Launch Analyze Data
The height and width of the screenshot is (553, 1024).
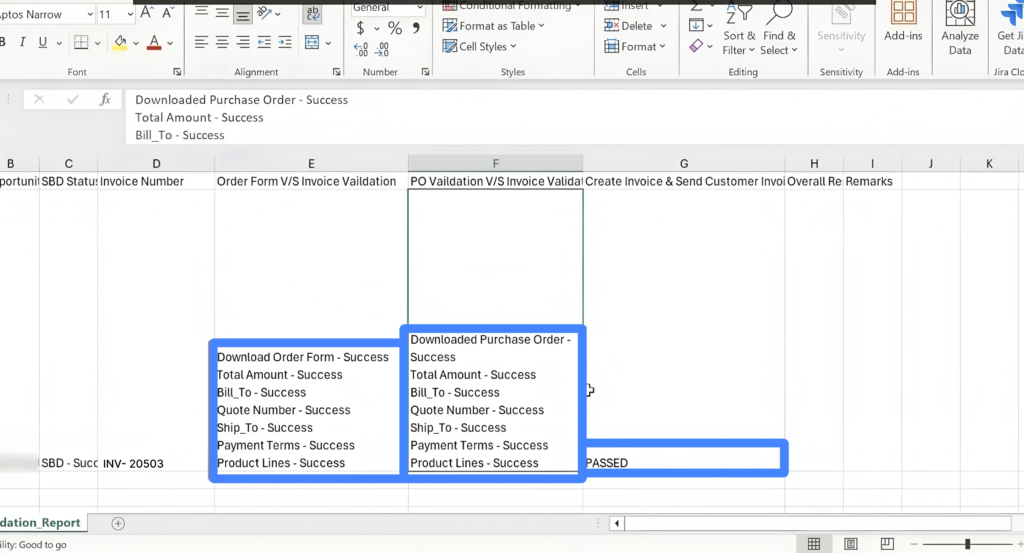(960, 28)
